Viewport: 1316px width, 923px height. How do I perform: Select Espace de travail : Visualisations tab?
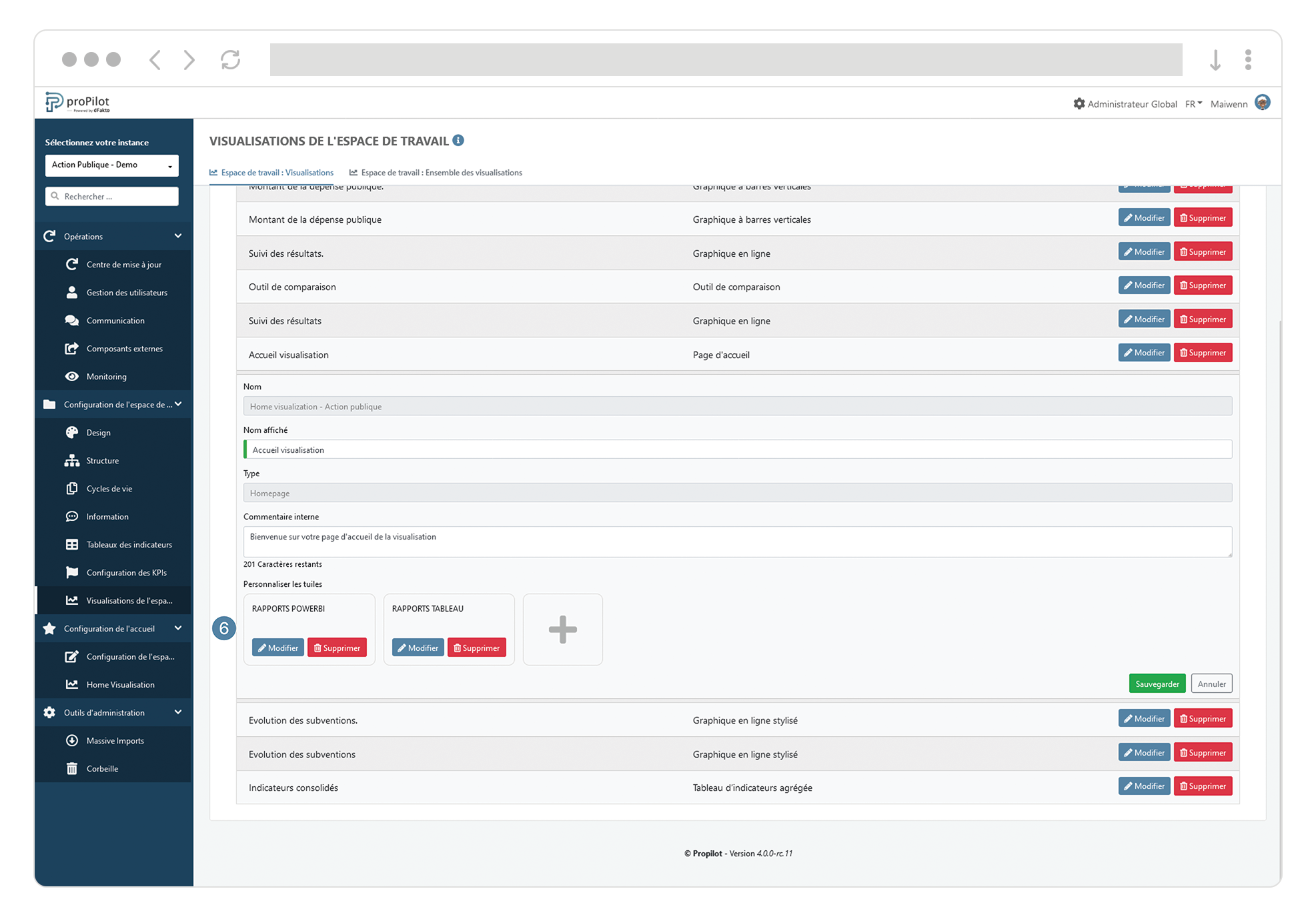[x=271, y=173]
